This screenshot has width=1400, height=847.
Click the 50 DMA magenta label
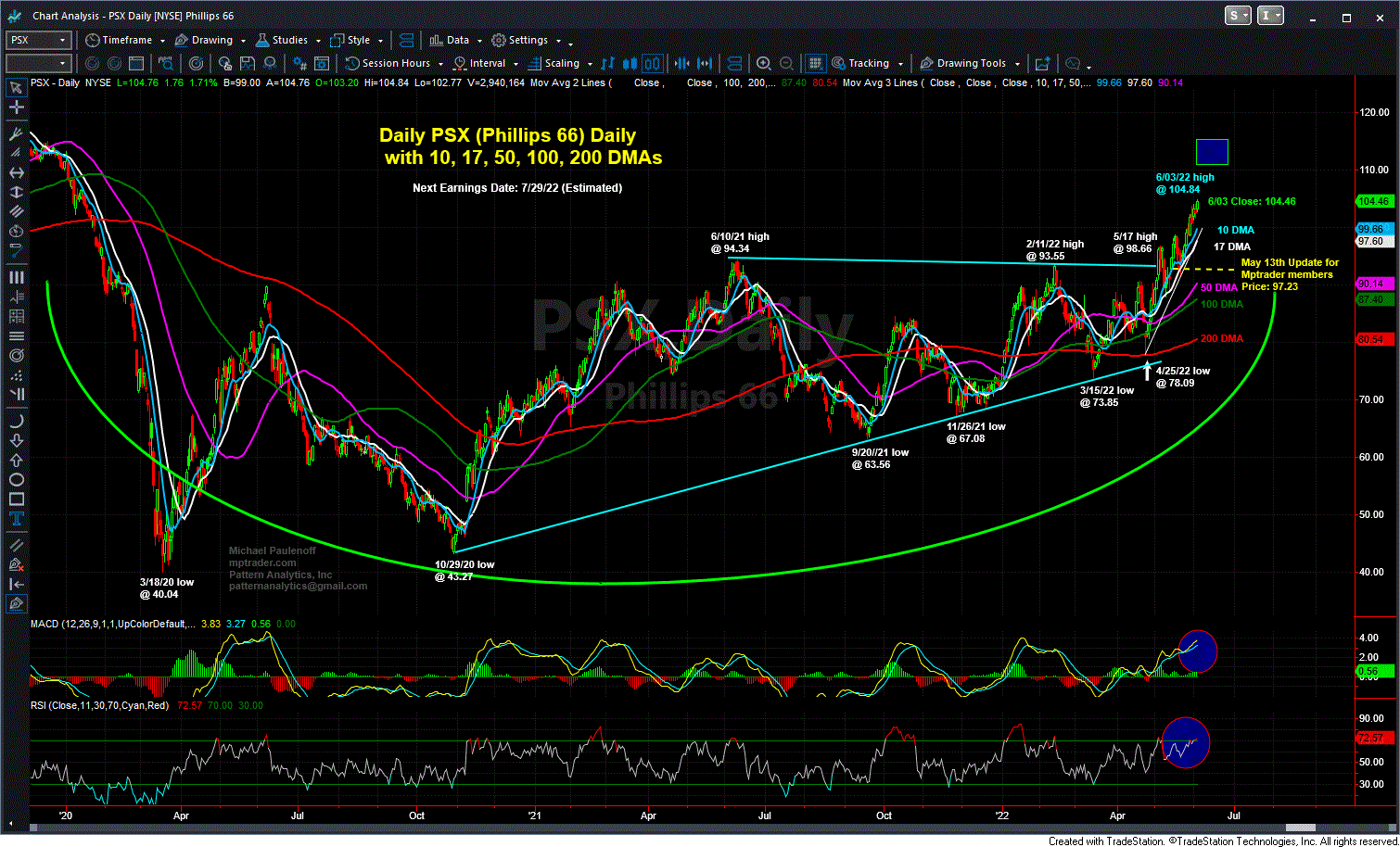(1219, 287)
